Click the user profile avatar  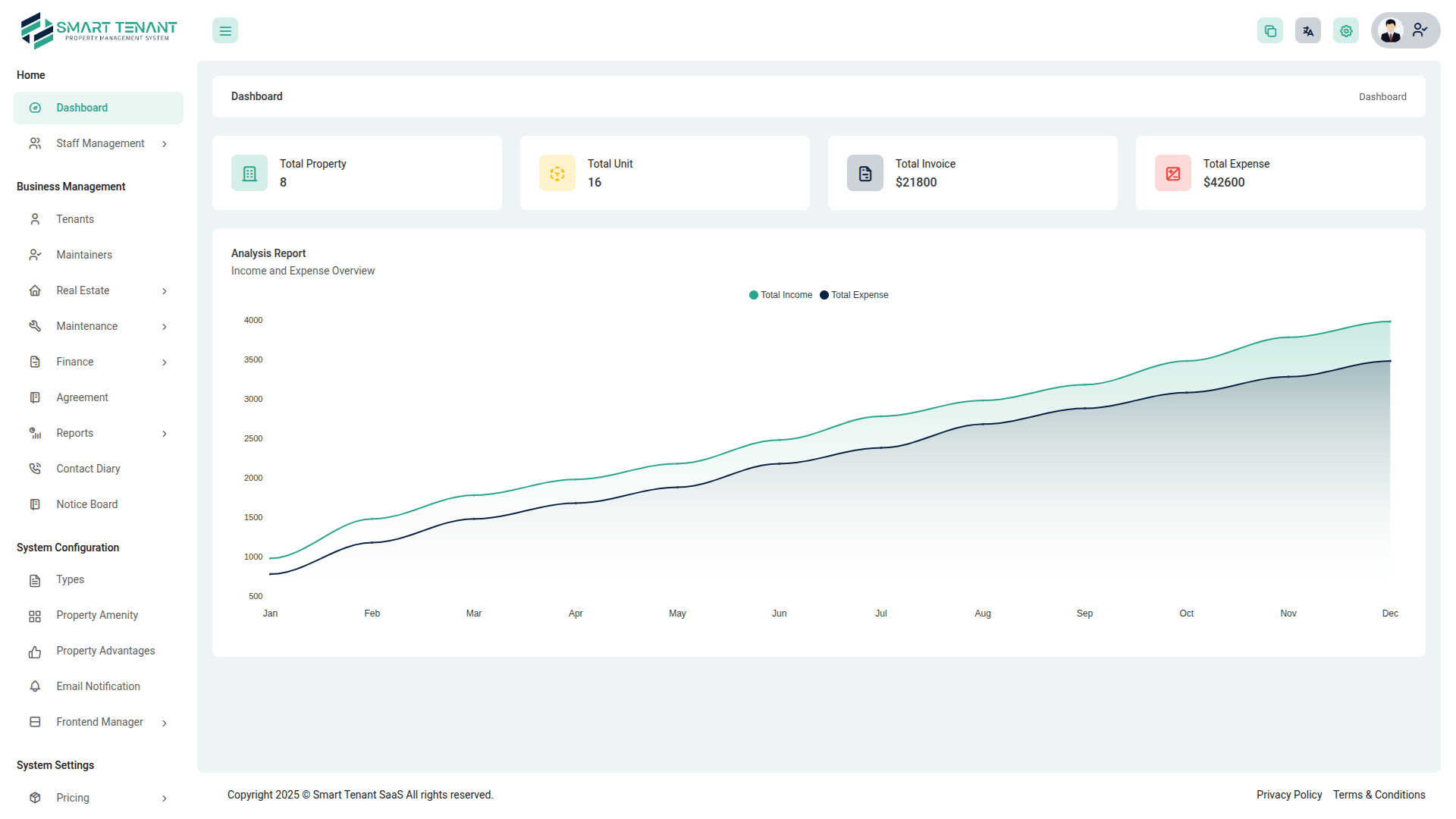[1392, 31]
